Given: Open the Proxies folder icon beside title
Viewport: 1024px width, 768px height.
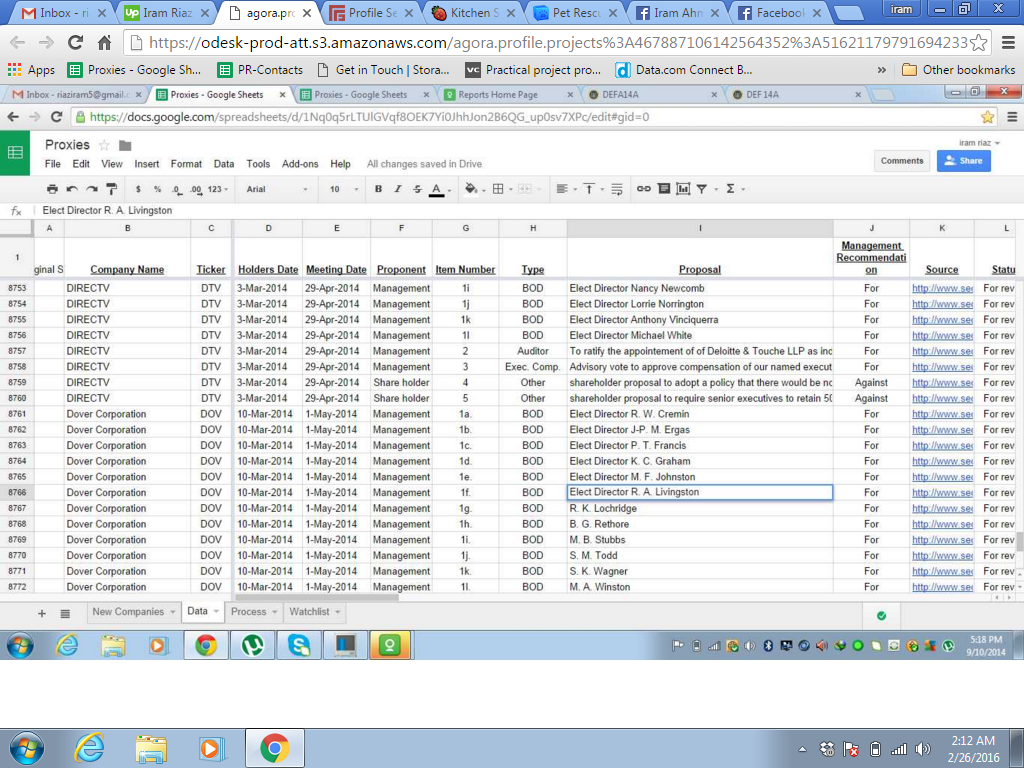Looking at the screenshot, I should point(125,145).
